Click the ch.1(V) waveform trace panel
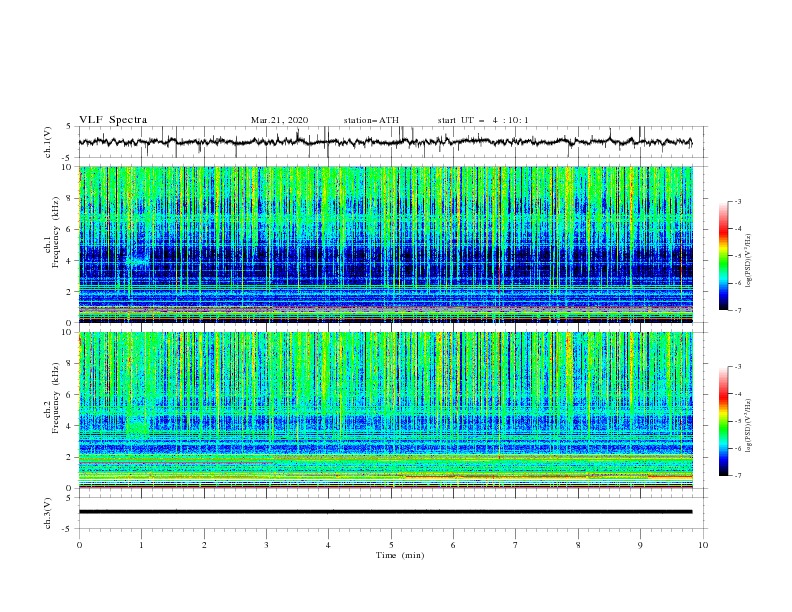 pyautogui.click(x=393, y=142)
